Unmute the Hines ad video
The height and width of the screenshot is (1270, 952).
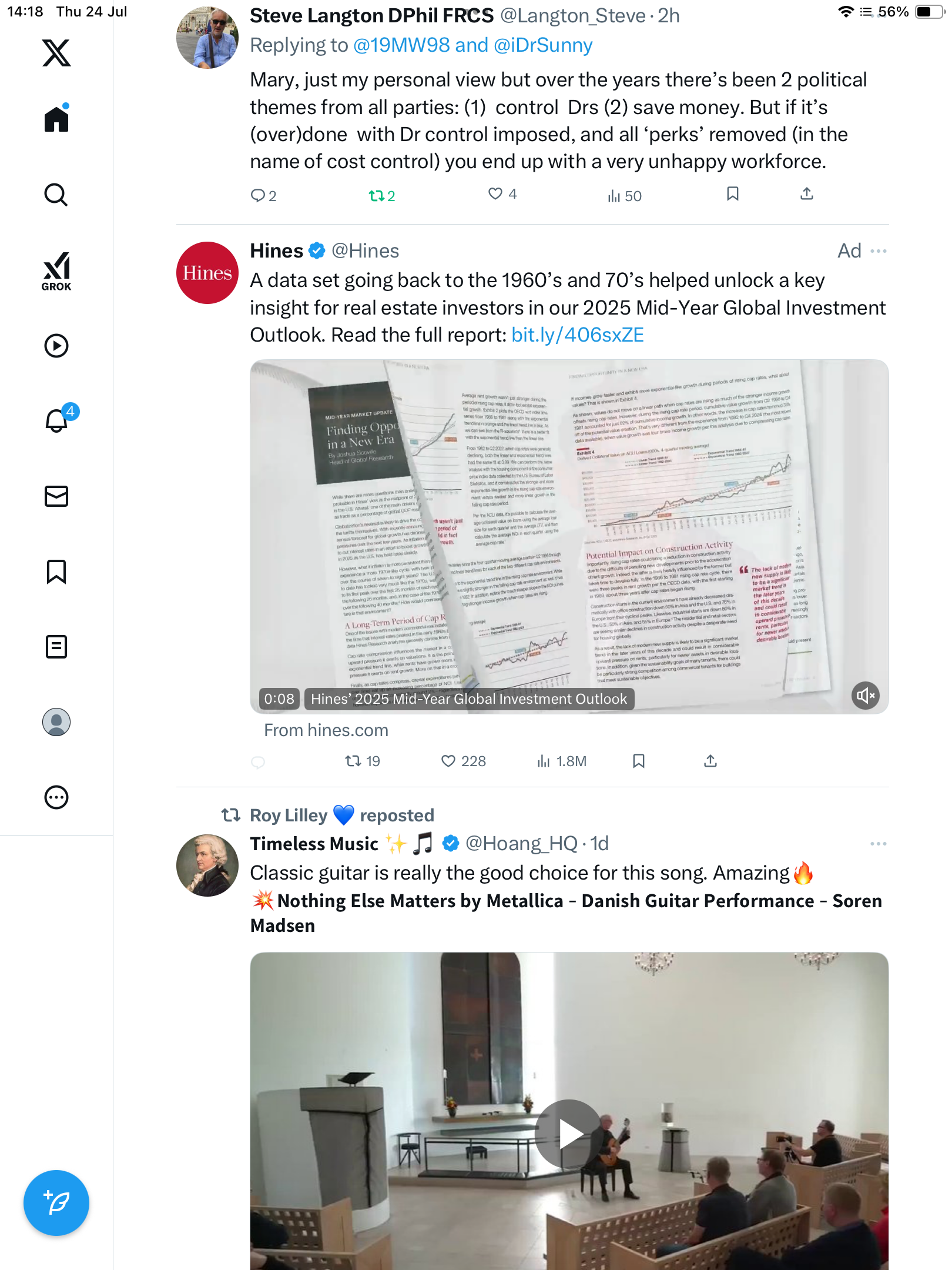[866, 696]
